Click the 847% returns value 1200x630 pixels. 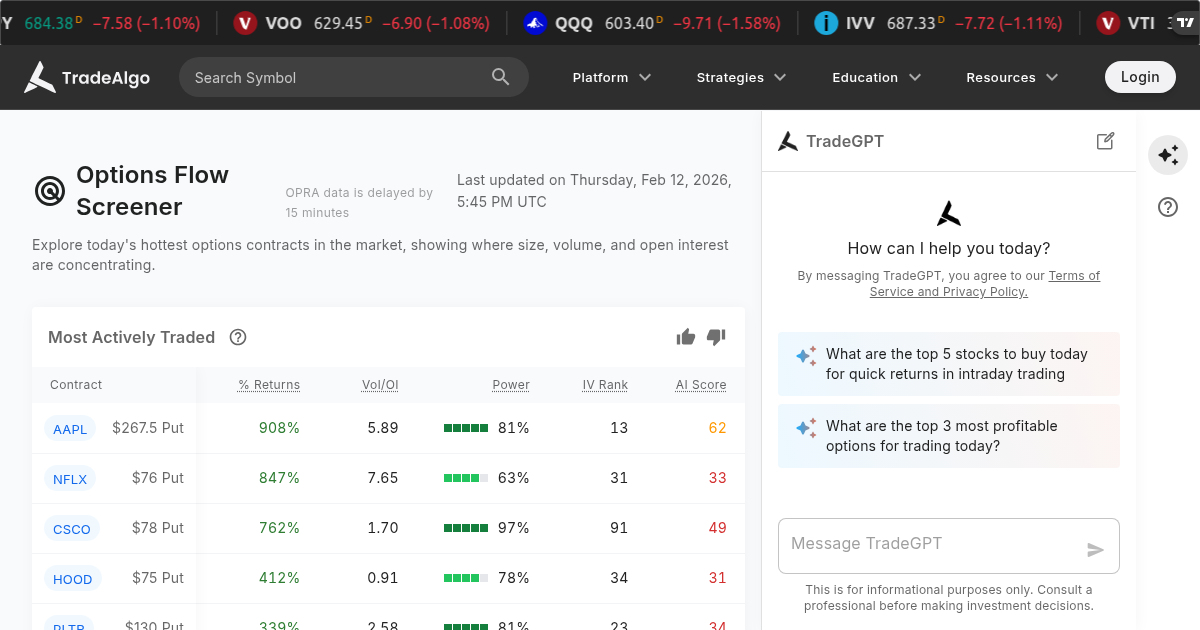[x=279, y=478]
